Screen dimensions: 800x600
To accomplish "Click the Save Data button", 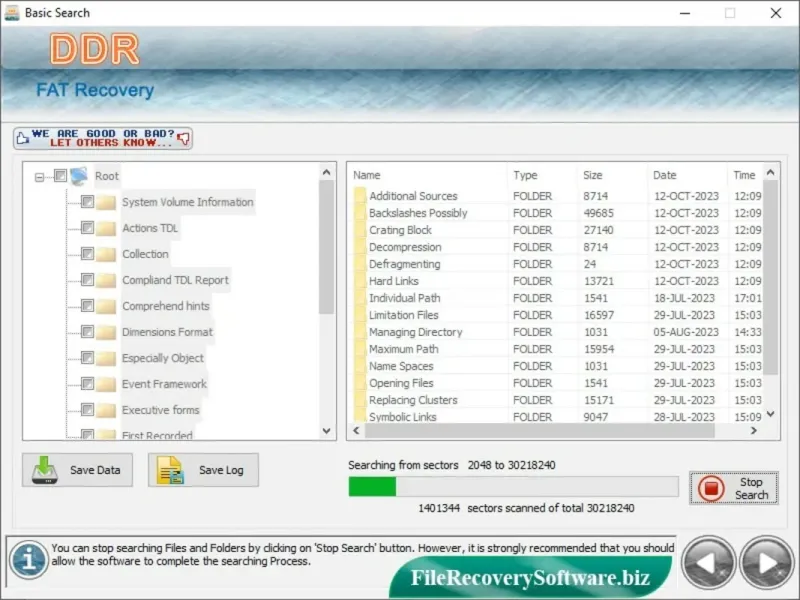I will [78, 470].
